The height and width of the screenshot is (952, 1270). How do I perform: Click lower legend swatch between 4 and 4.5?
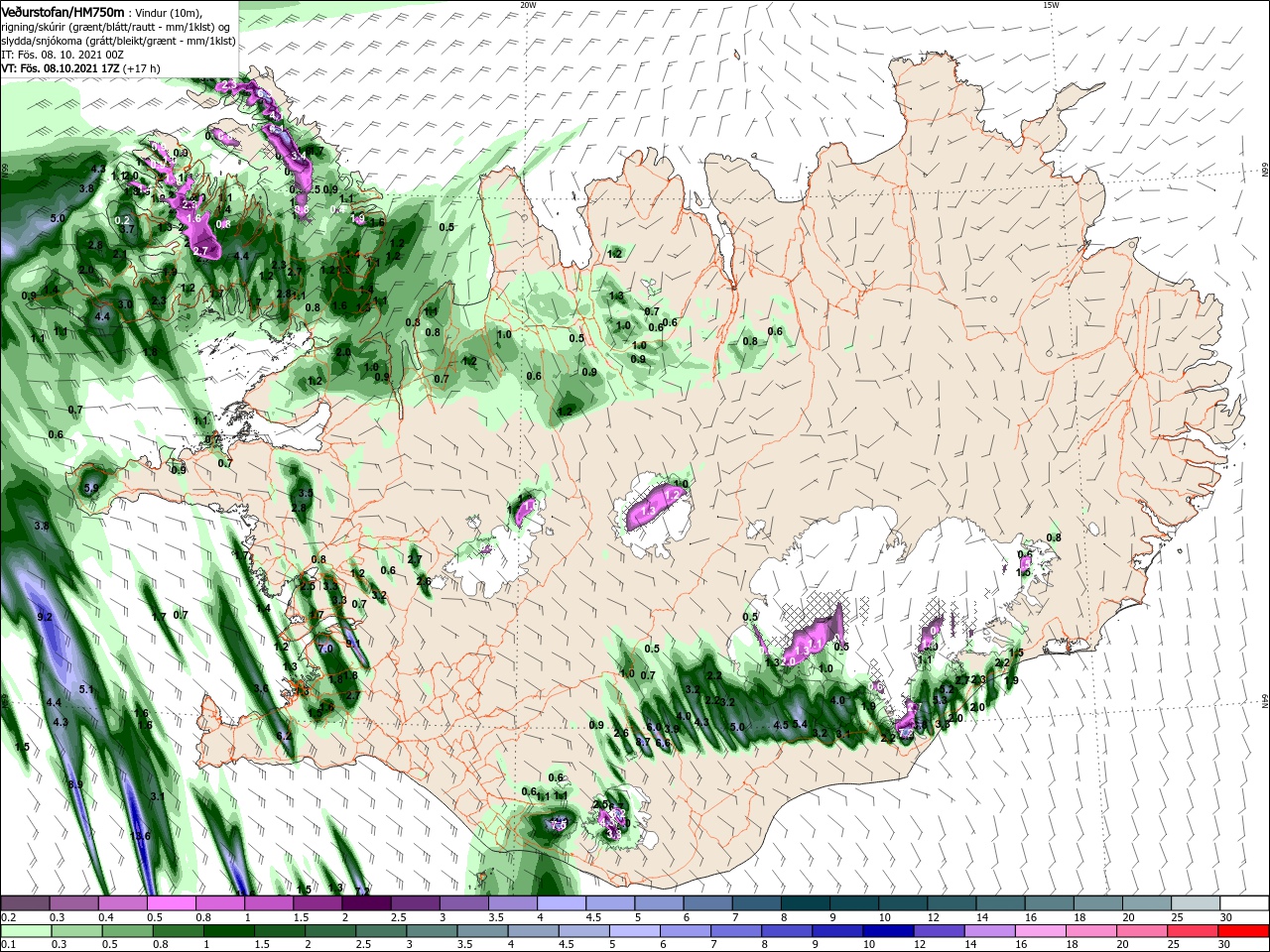point(533,931)
